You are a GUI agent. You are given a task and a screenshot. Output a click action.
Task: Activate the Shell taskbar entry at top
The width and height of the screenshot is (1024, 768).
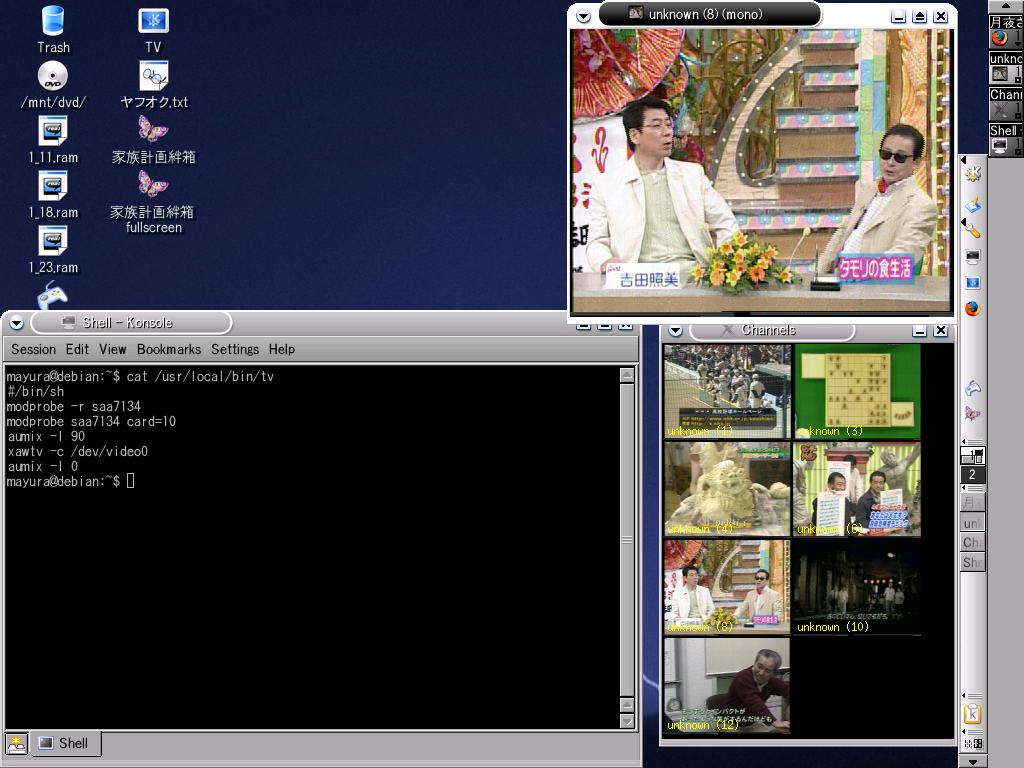coord(1006,139)
